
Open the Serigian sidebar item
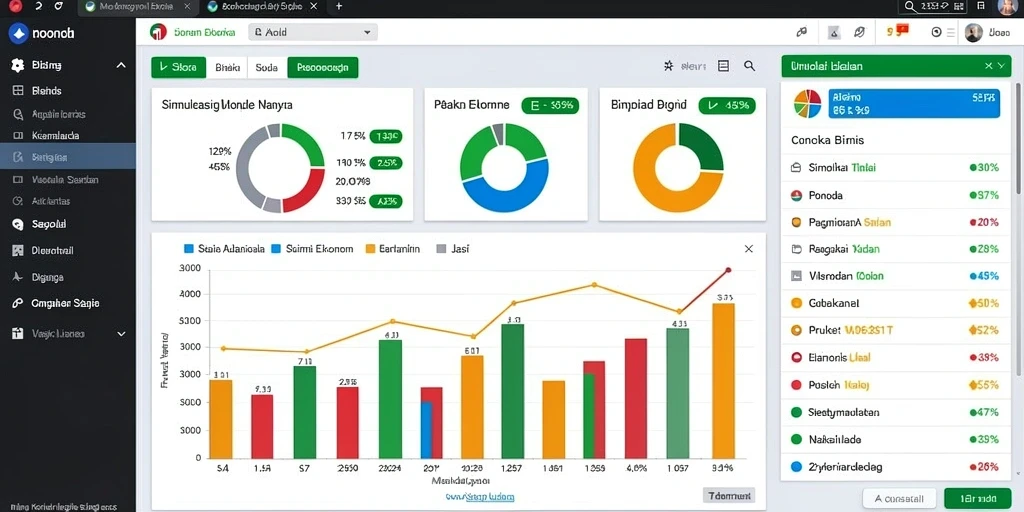[x=68, y=157]
